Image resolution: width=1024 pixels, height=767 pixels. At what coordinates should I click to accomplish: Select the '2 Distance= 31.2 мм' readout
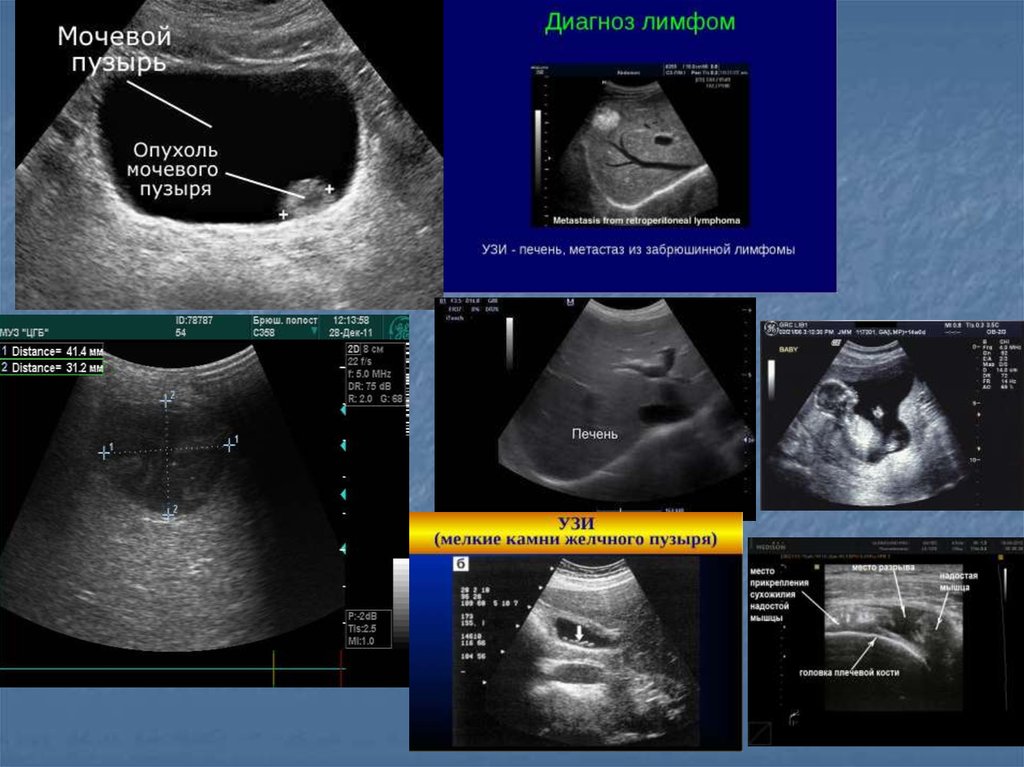click(52, 368)
